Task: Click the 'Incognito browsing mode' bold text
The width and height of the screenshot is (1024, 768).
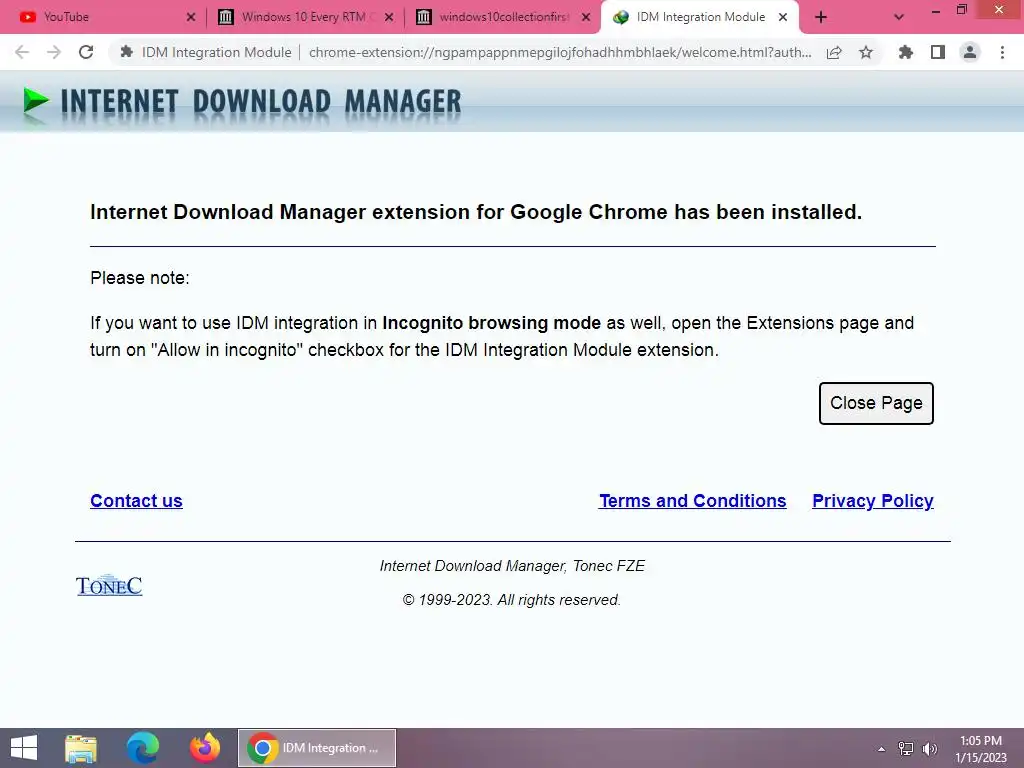Action: tap(491, 323)
